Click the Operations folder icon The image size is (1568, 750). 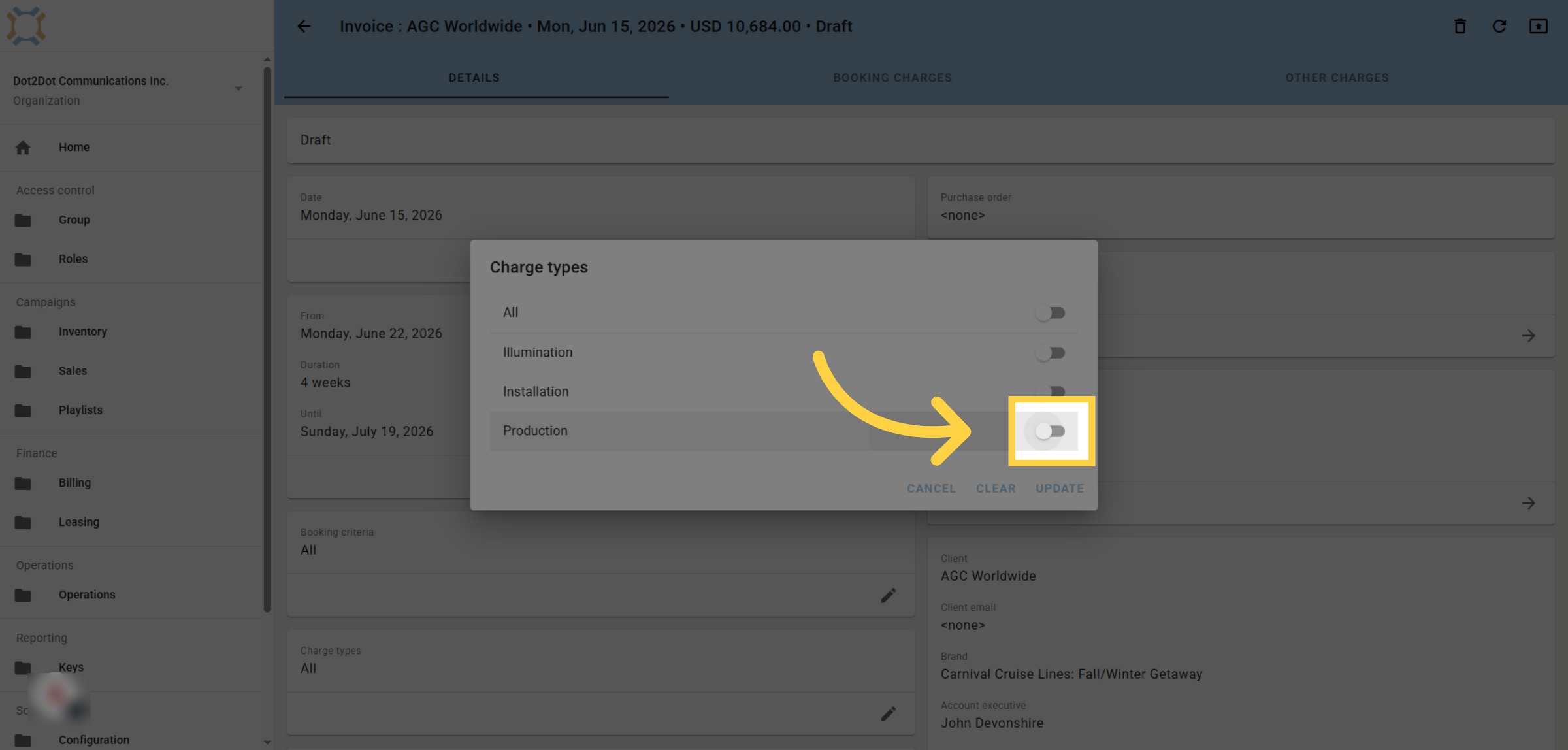23,595
